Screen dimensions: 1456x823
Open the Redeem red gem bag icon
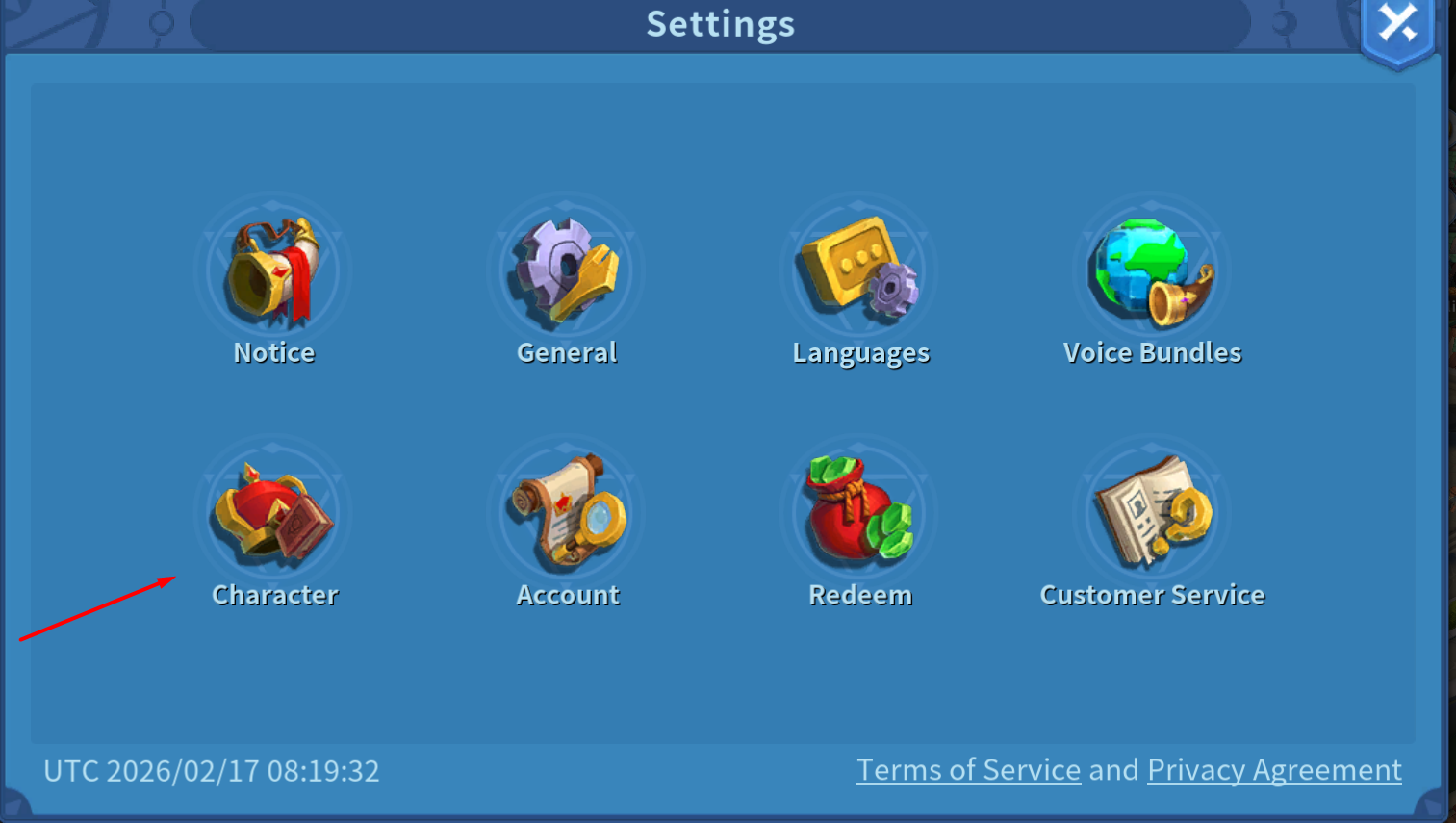(859, 509)
